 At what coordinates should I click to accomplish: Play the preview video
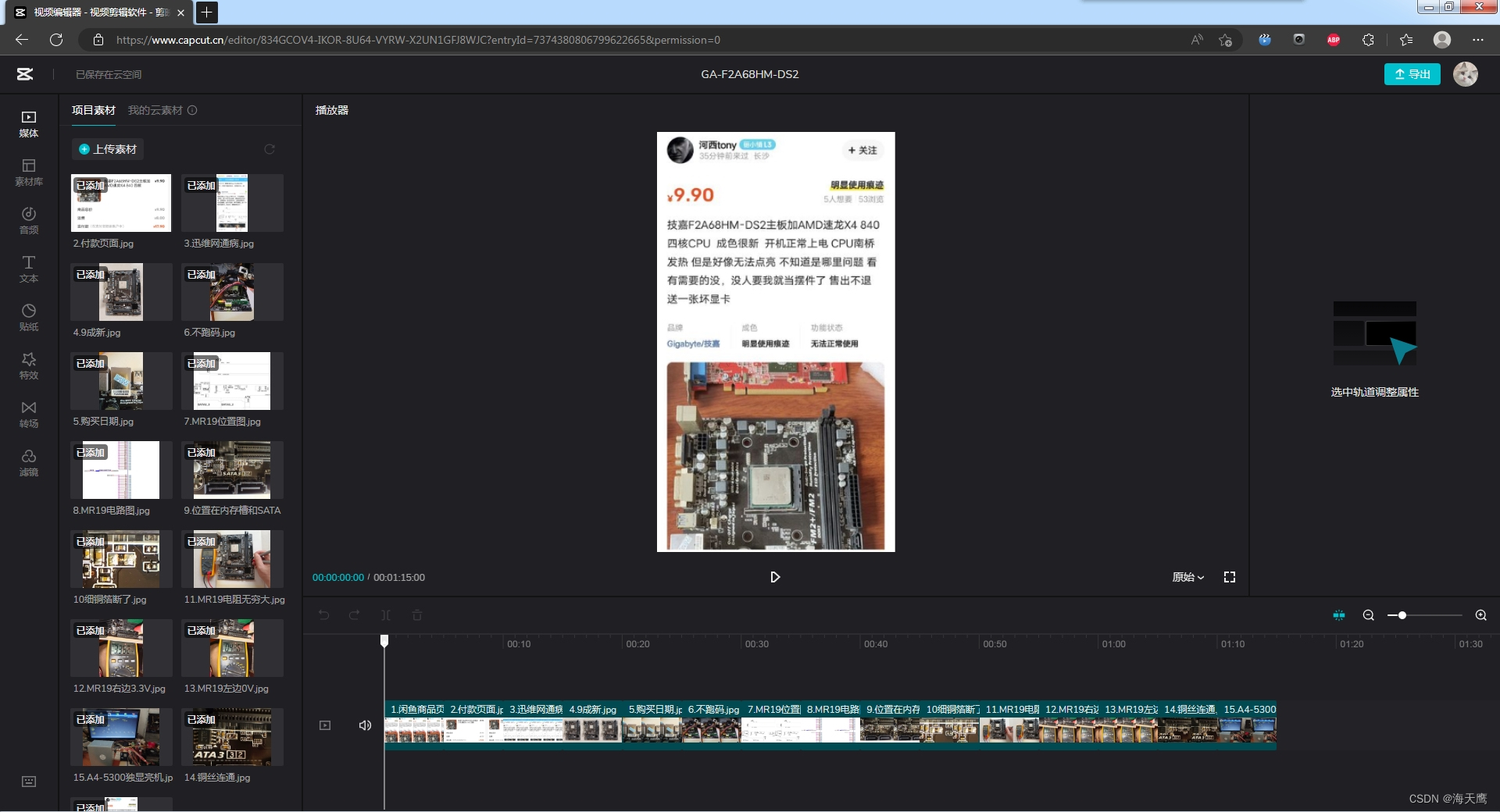pos(775,577)
